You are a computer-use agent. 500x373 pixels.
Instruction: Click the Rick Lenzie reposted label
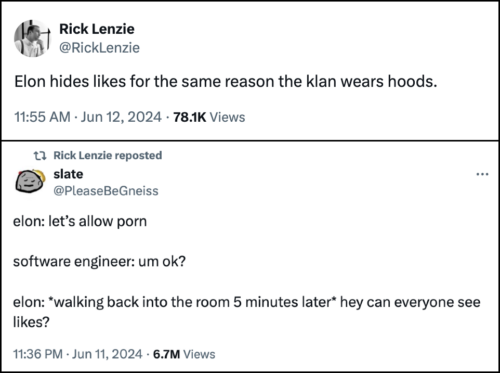click(x=108, y=155)
